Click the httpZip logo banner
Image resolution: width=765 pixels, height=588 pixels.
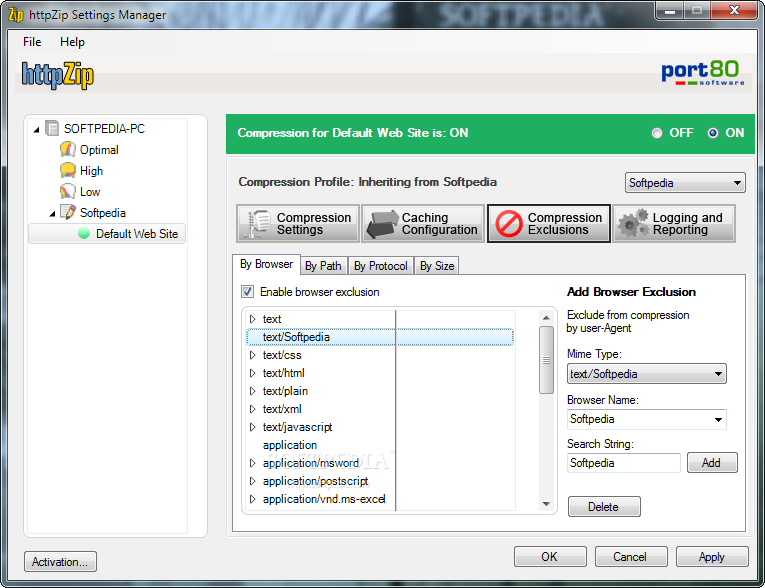click(58, 75)
